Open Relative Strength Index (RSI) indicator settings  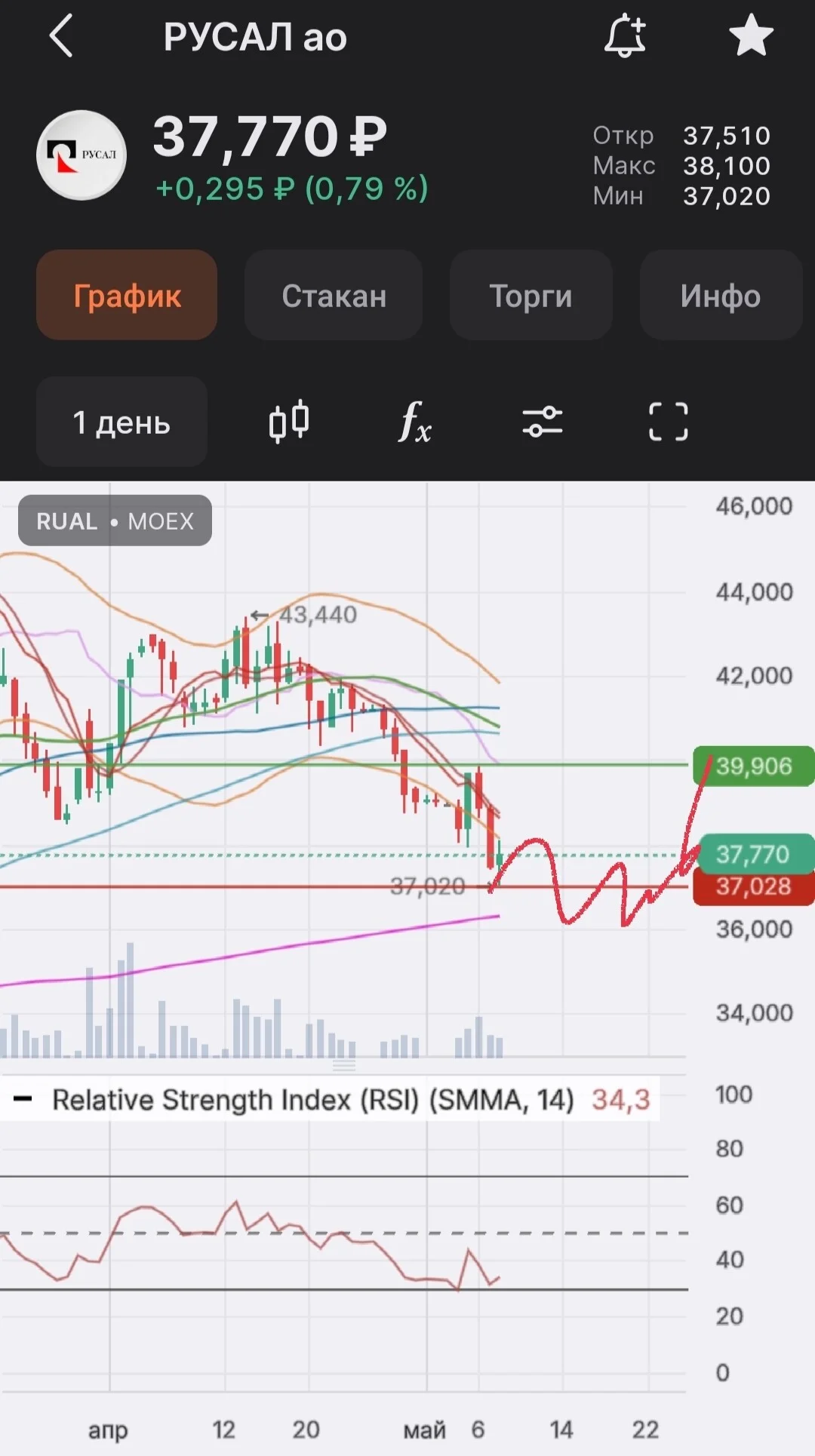coord(312,1100)
